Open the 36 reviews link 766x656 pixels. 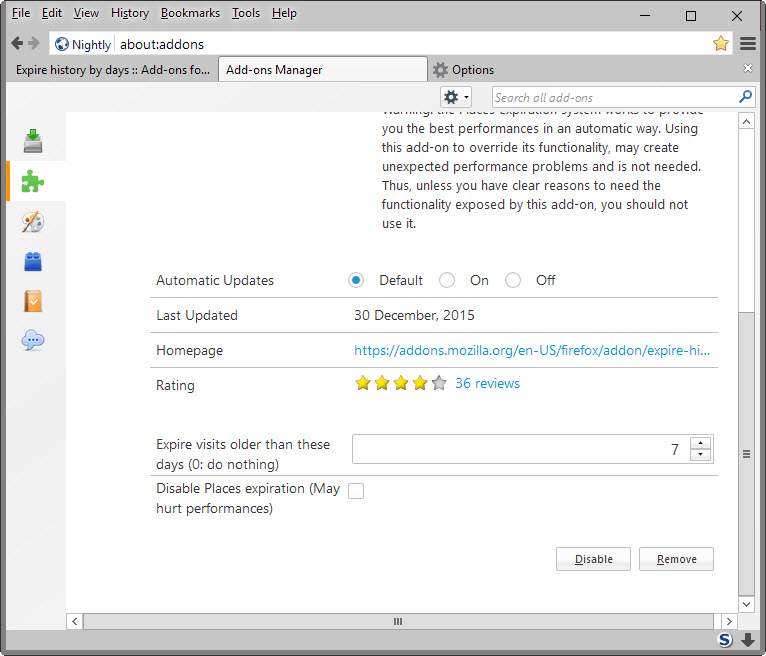[x=487, y=383]
